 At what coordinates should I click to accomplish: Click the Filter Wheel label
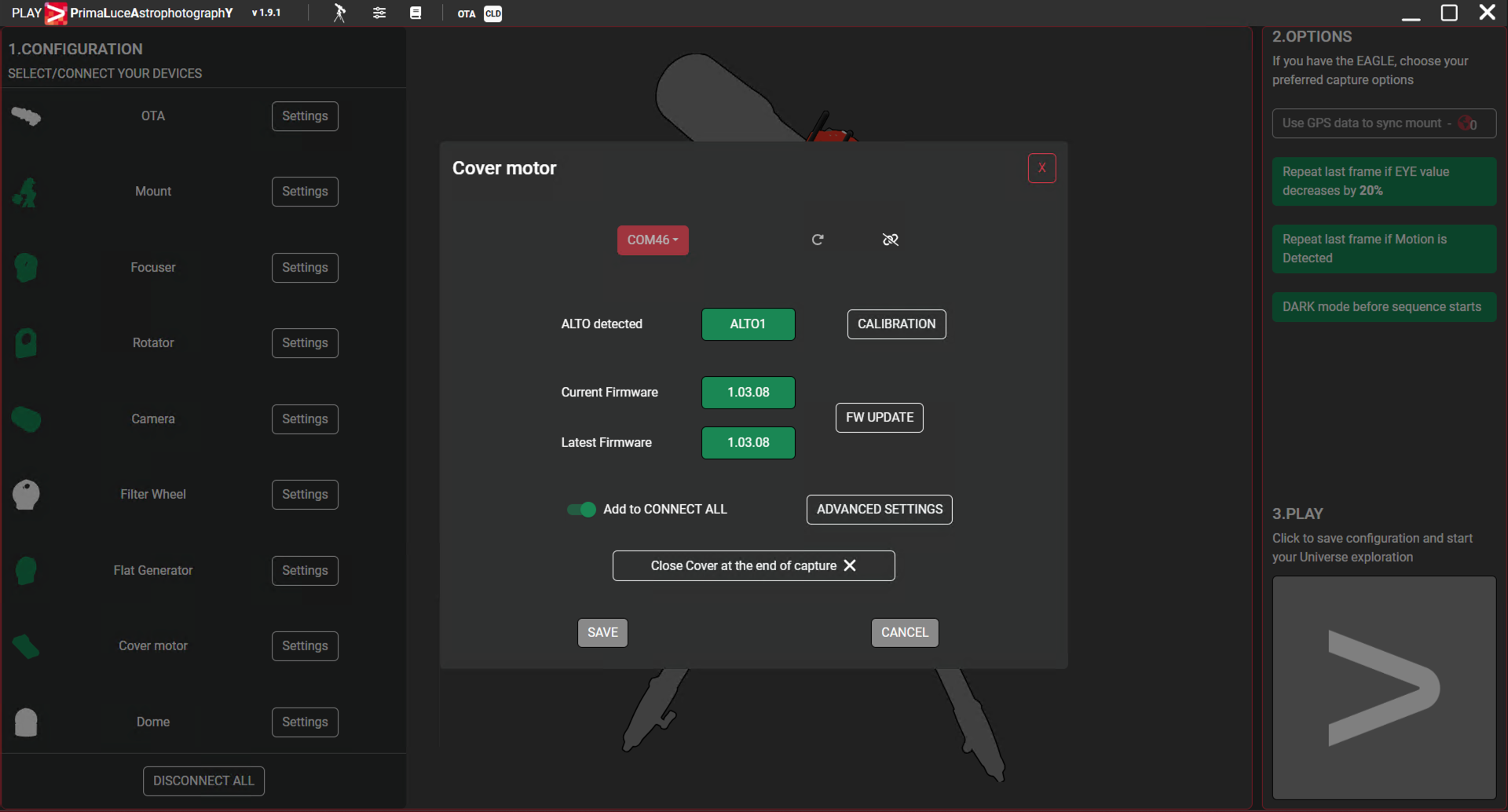click(153, 495)
